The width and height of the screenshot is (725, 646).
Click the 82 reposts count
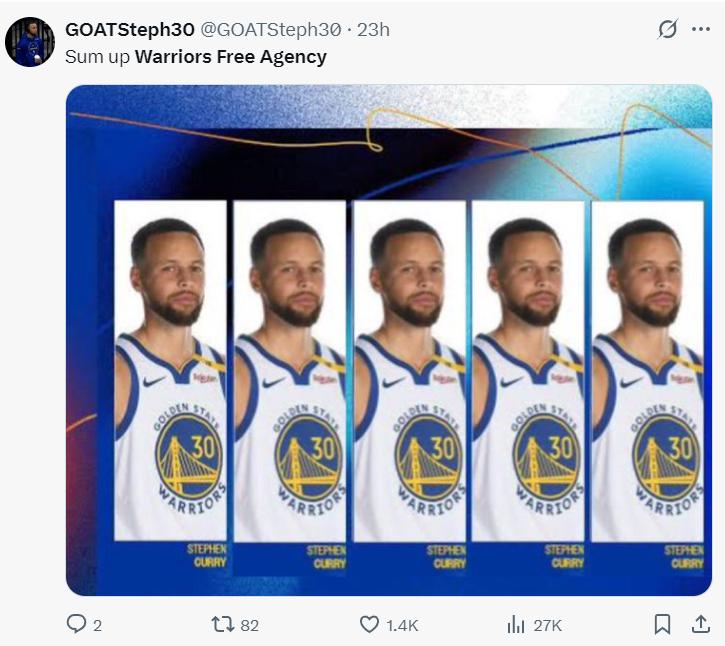250,626
